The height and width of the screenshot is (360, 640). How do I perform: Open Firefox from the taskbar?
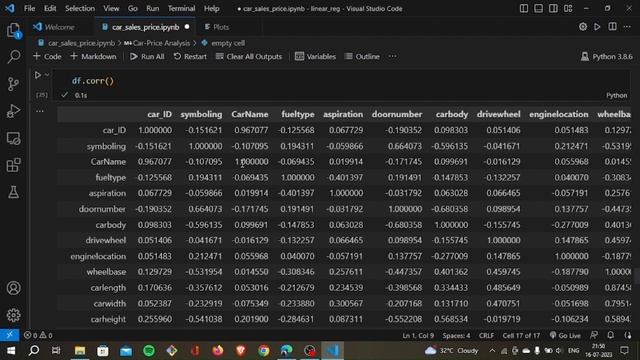click(218, 350)
